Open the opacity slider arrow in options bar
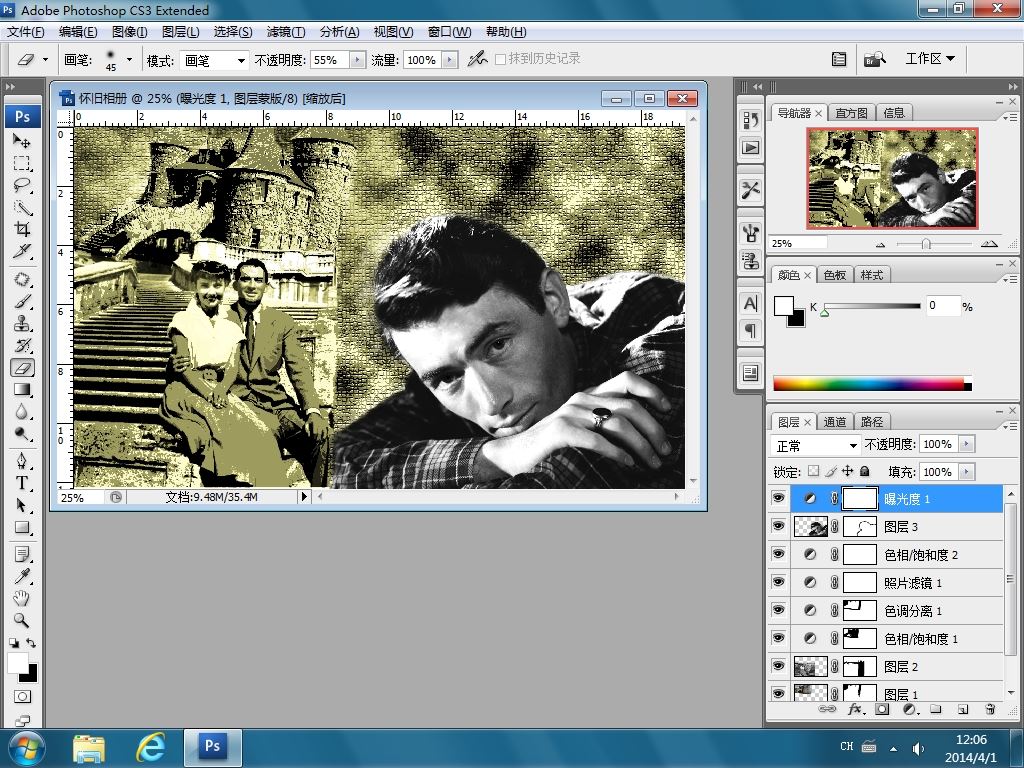The image size is (1024, 768). tap(357, 60)
